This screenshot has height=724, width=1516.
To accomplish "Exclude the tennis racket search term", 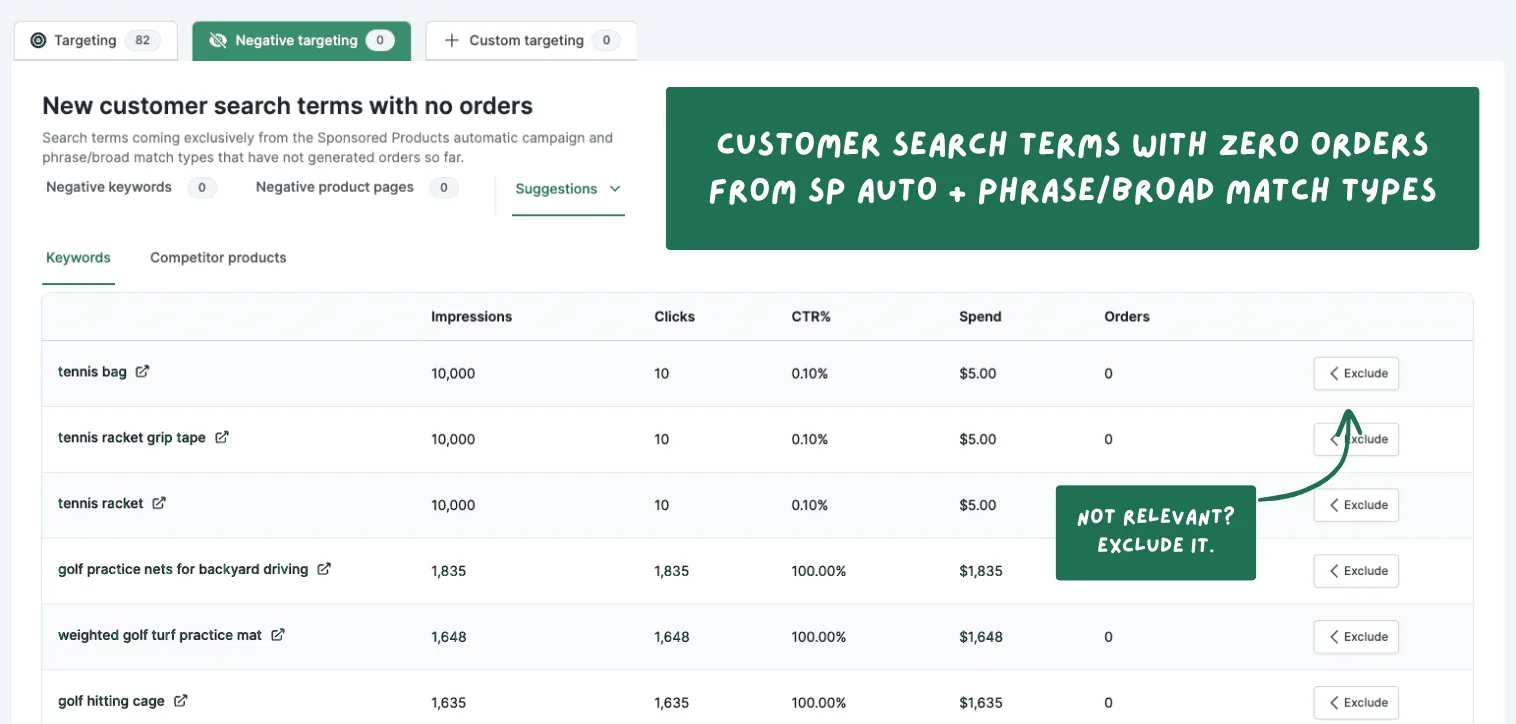I will (1356, 505).
